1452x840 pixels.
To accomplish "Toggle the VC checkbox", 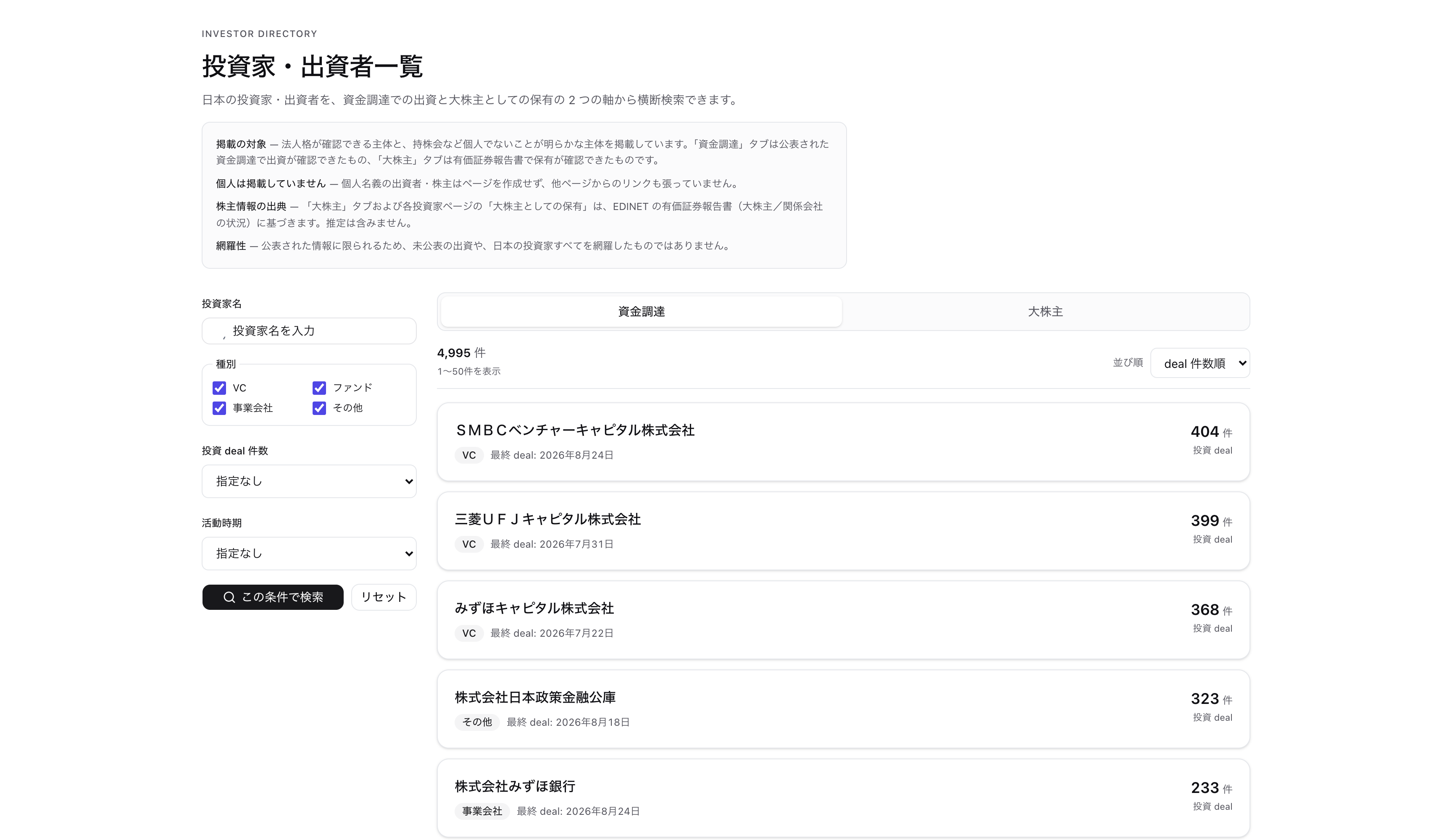I will (219, 388).
